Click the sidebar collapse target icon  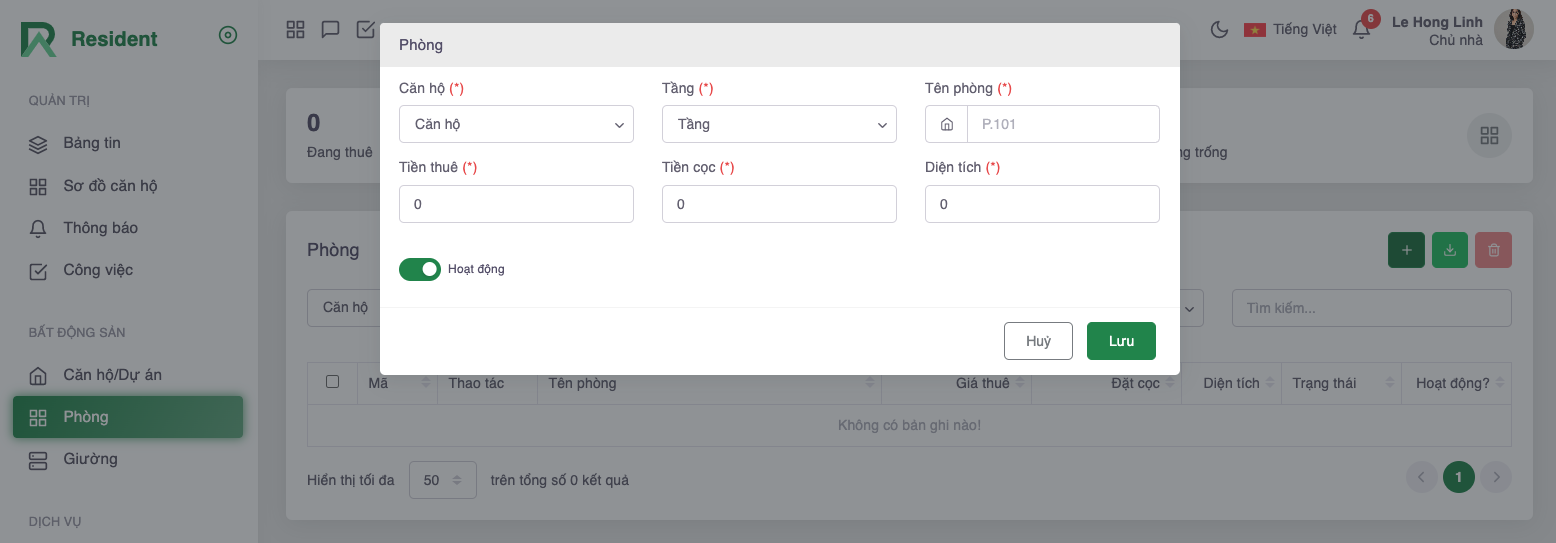point(228,36)
